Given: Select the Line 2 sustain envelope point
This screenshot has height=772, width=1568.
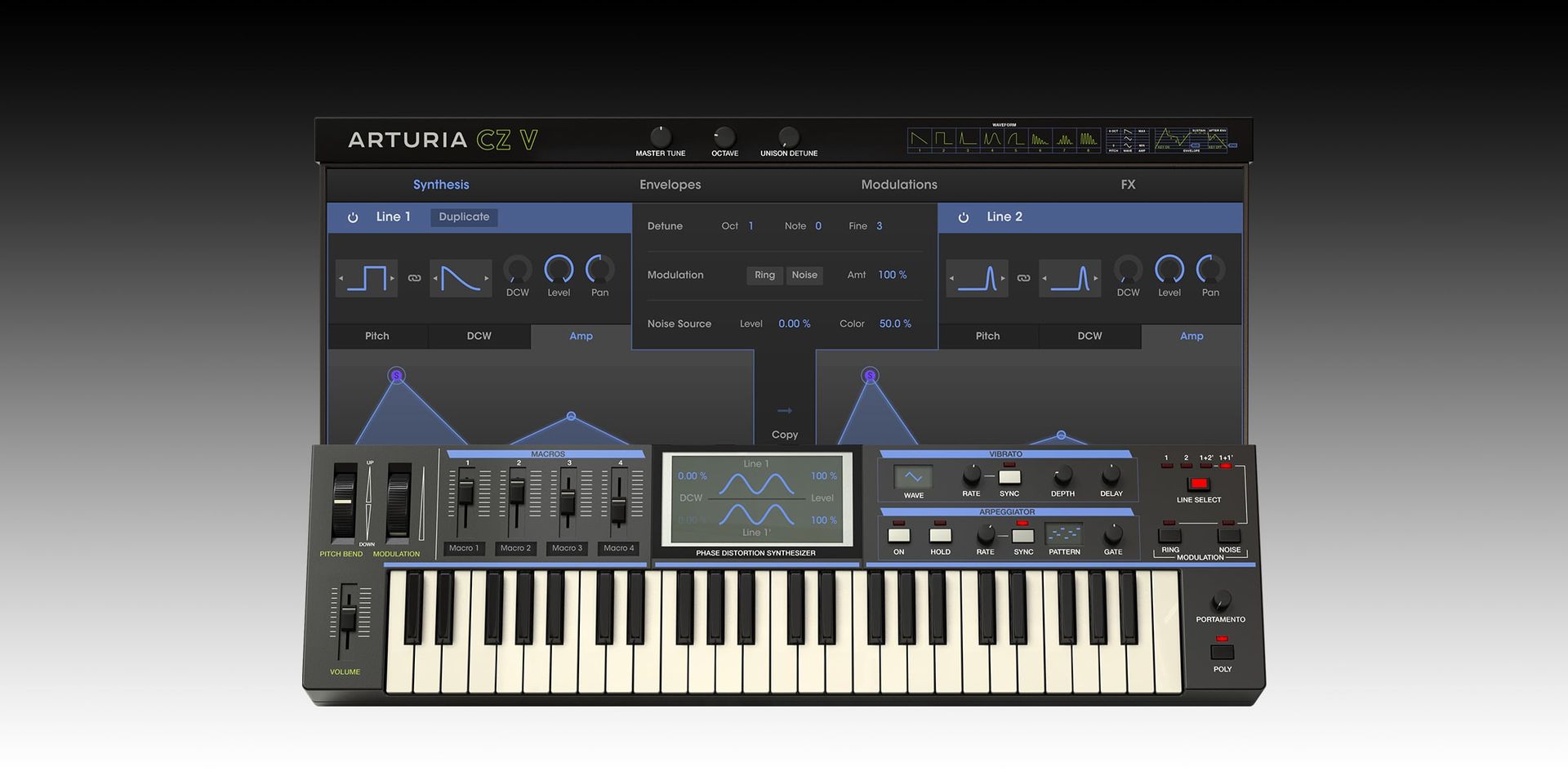Looking at the screenshot, I should tap(870, 376).
